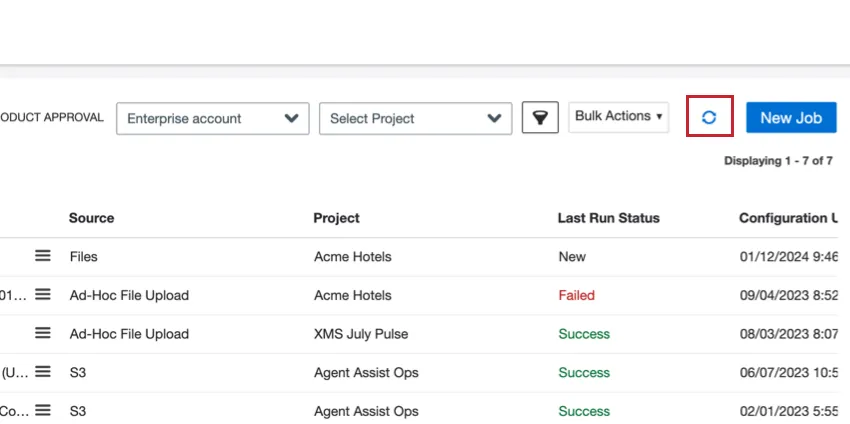
Task: Open the Select Project dropdown
Action: coord(415,118)
